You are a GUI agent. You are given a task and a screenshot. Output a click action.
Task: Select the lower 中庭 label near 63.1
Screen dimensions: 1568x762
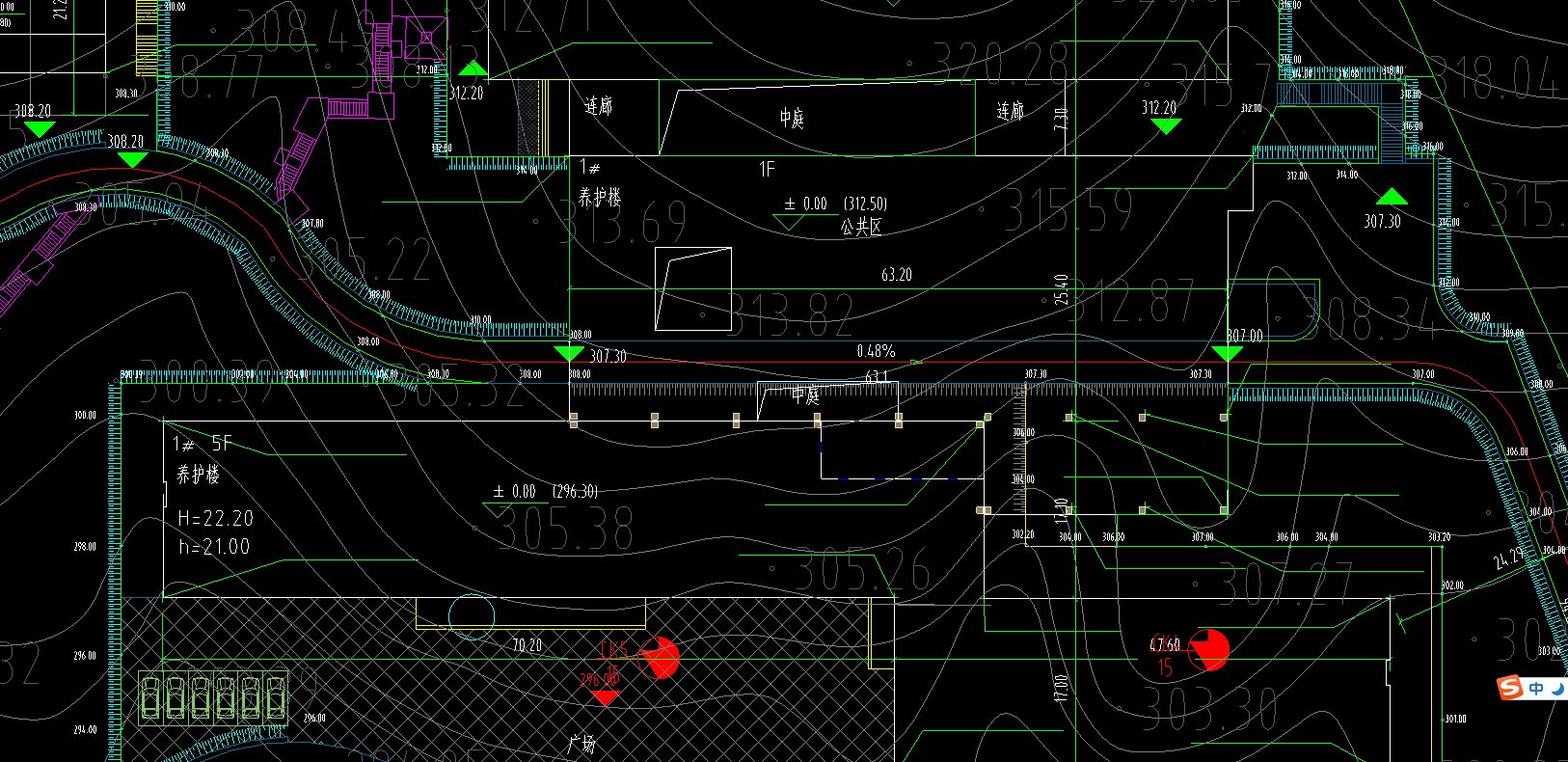[x=805, y=394]
